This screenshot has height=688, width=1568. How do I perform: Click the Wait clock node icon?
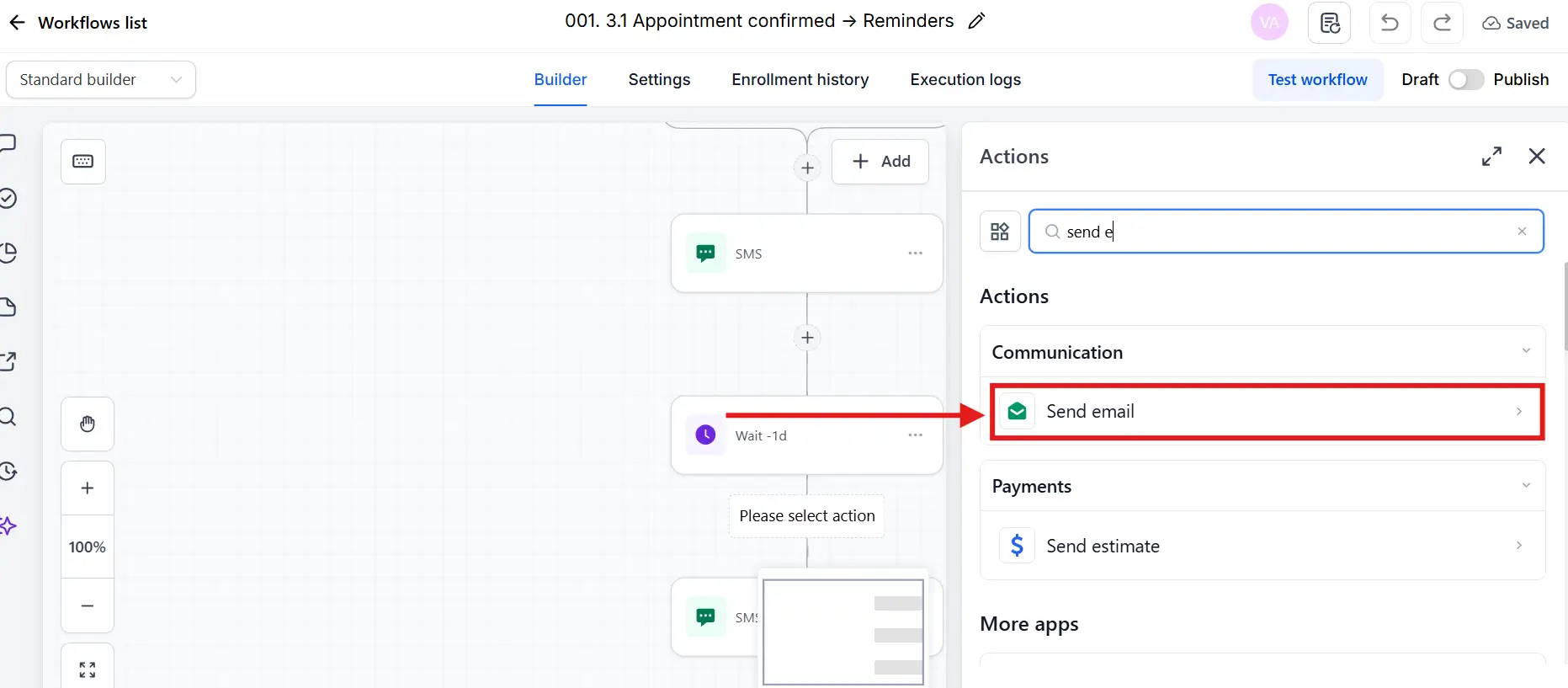(705, 435)
